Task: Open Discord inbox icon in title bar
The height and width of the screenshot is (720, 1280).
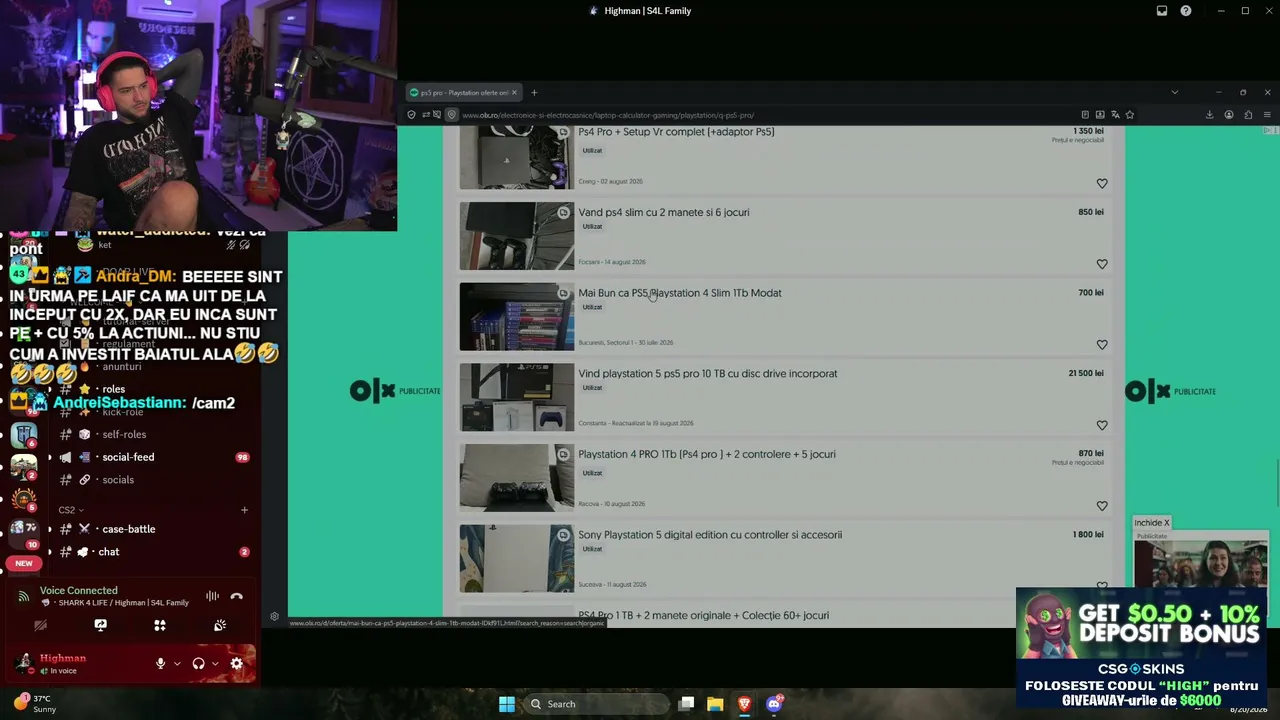Action: pos(1162,11)
